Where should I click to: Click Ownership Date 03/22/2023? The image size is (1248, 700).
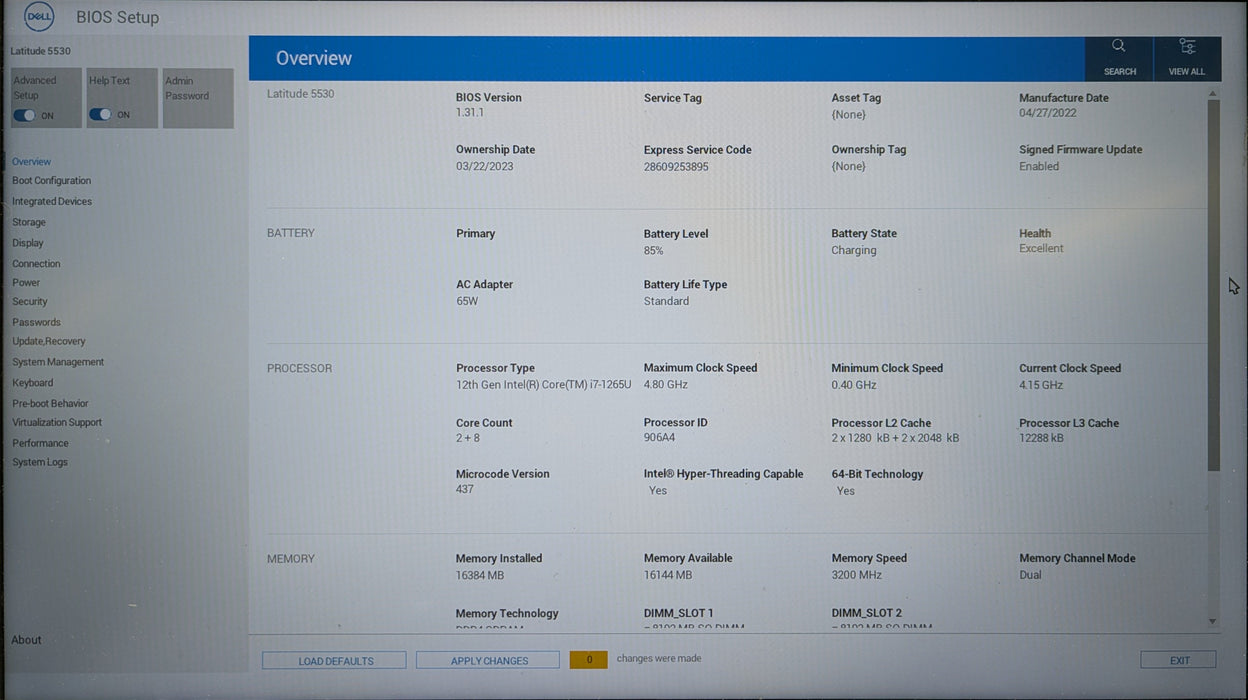pos(485,167)
